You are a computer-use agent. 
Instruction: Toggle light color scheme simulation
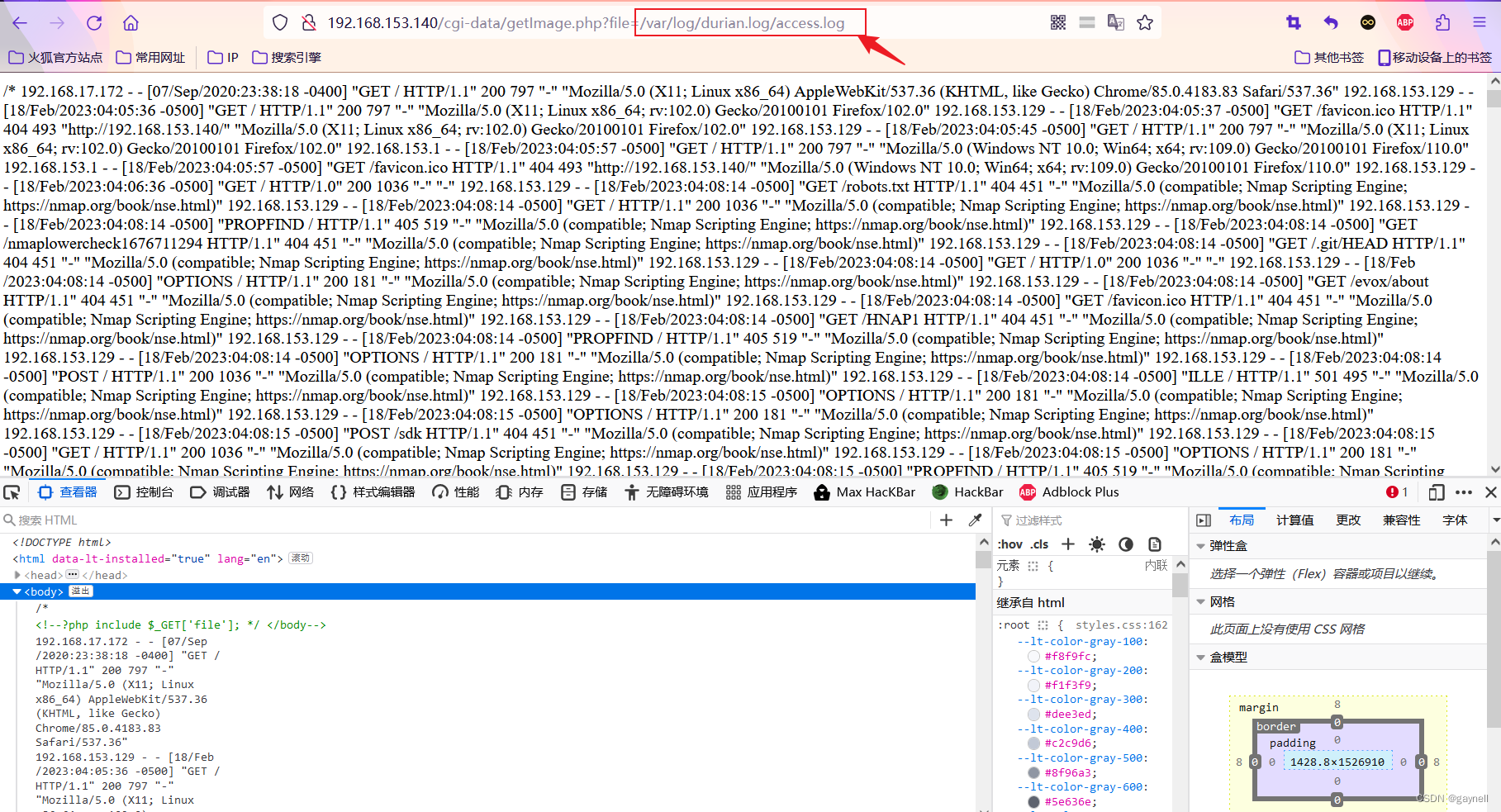coord(1097,544)
